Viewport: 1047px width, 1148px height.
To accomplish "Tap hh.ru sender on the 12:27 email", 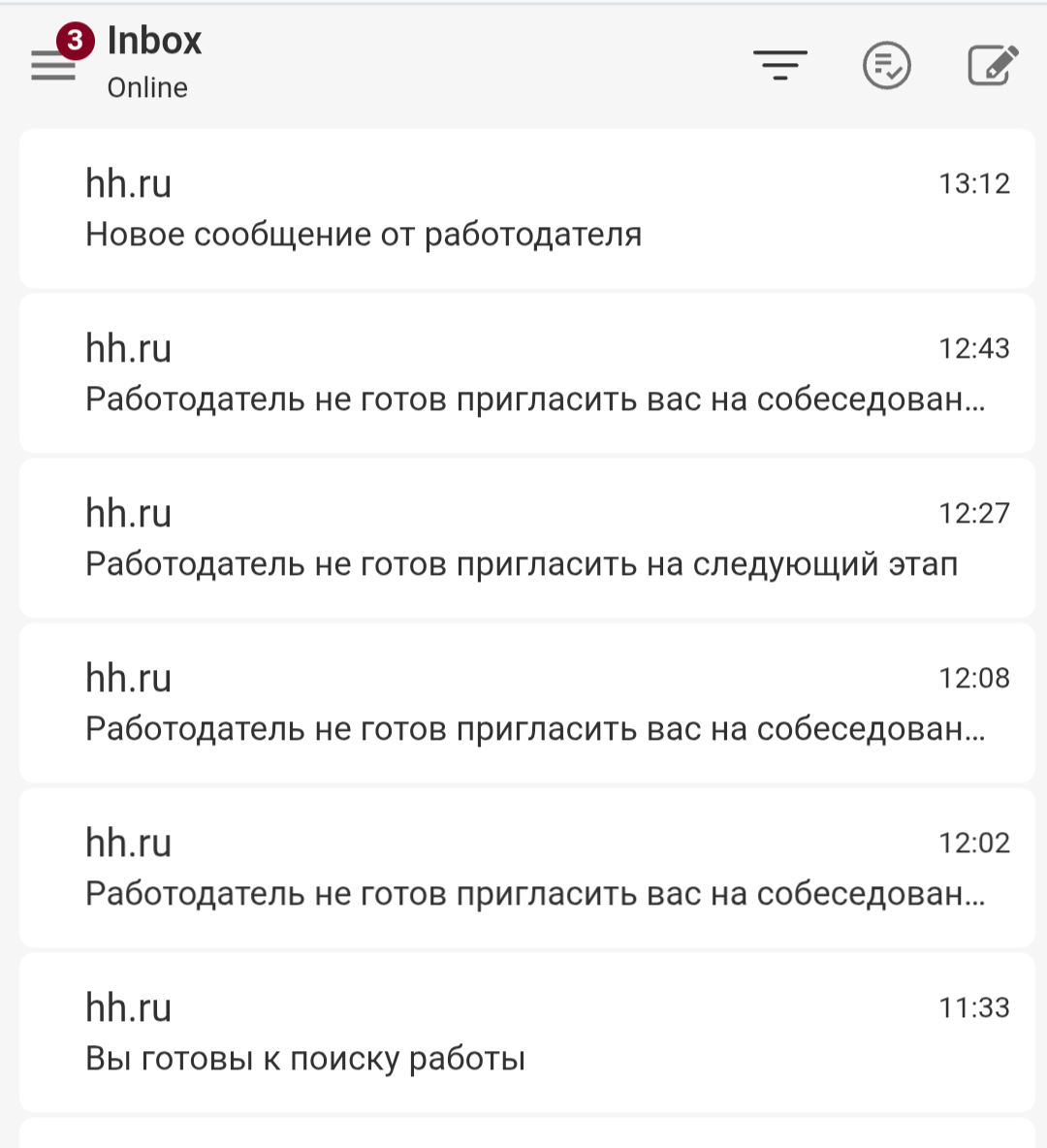I will pyautogui.click(x=129, y=514).
